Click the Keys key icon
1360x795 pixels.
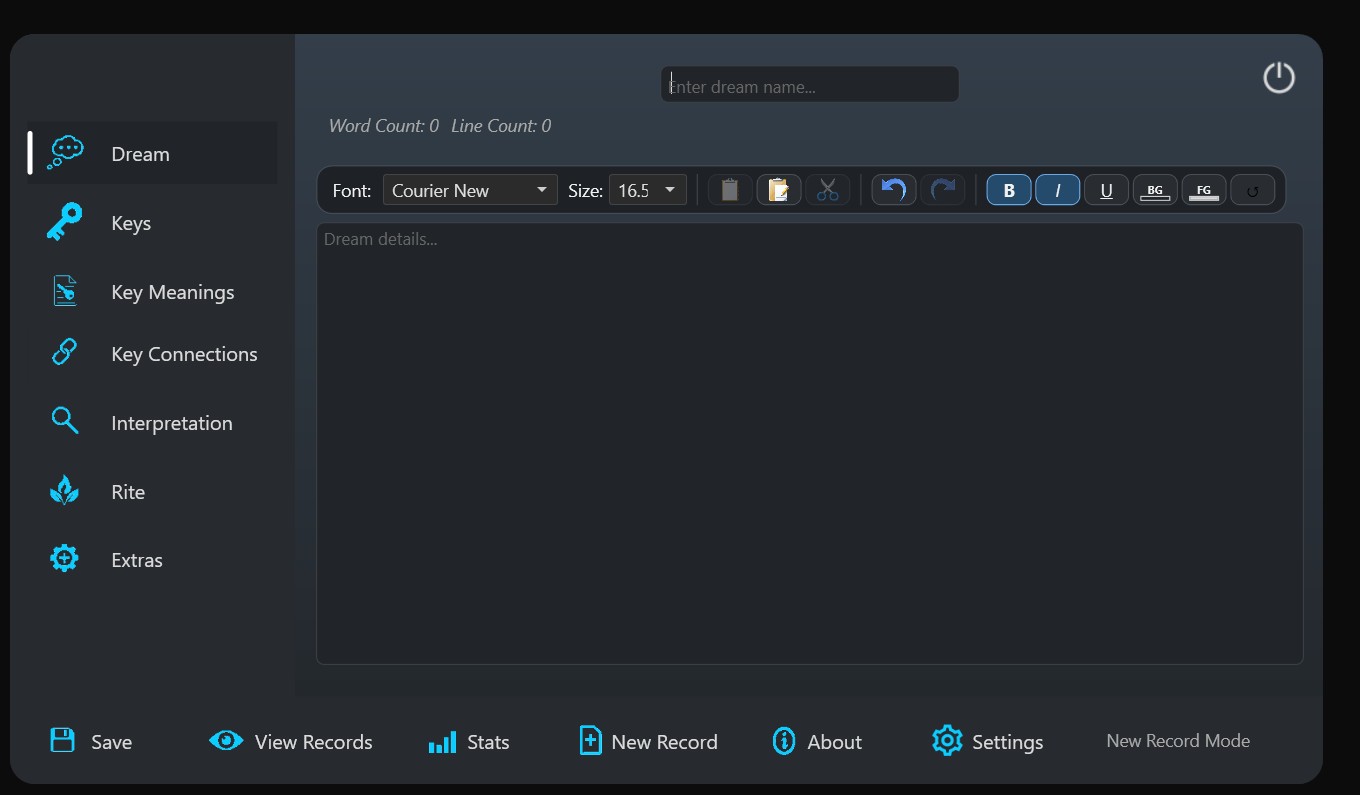pyautogui.click(x=65, y=222)
